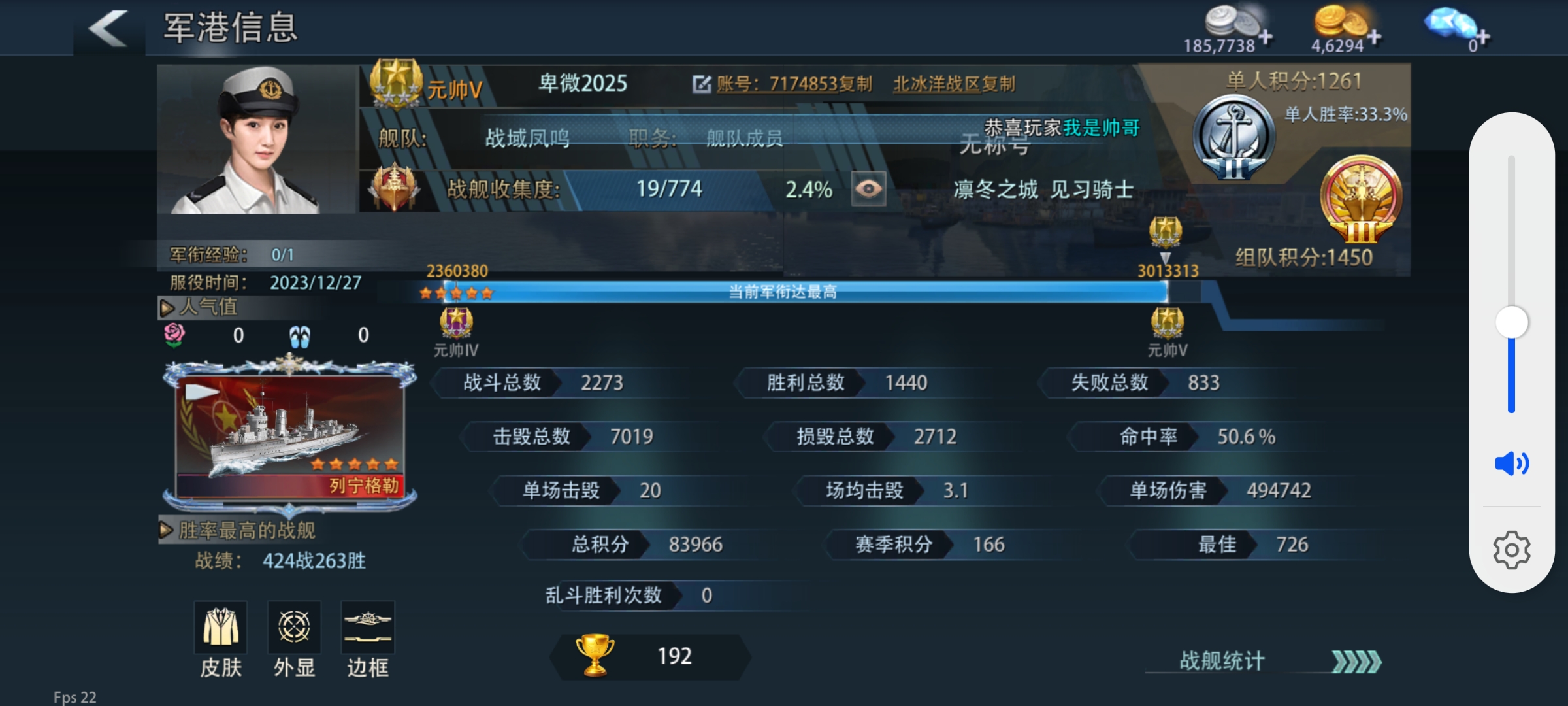Expand the 胜率最高的战舰 section
The width and height of the screenshot is (1568, 706).
tap(167, 530)
